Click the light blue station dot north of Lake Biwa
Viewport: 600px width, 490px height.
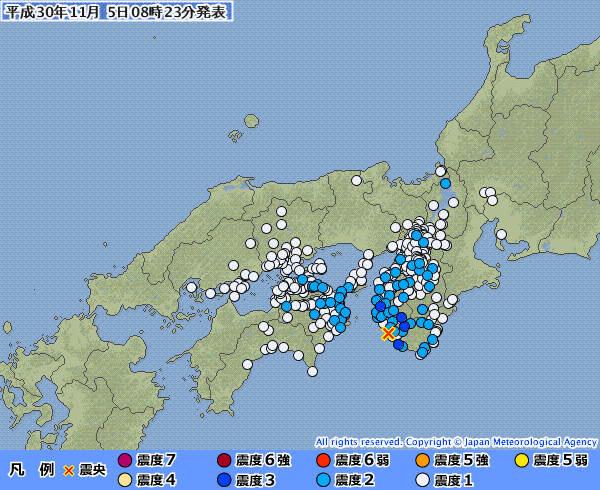click(445, 183)
